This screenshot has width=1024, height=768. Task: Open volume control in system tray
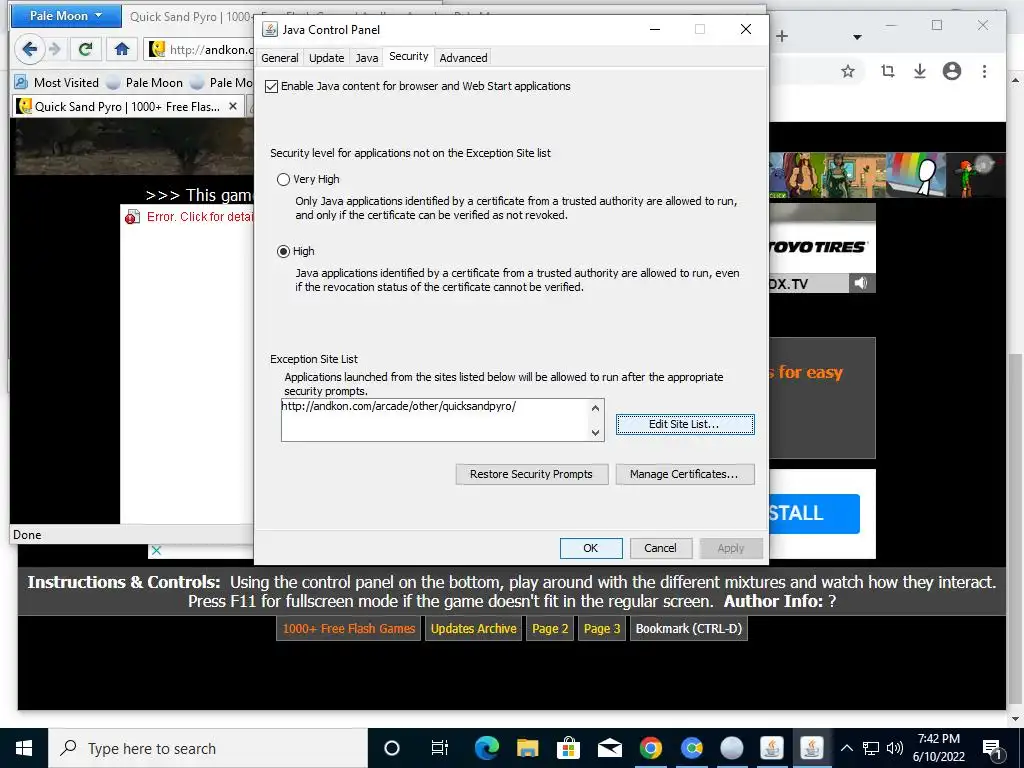(895, 748)
